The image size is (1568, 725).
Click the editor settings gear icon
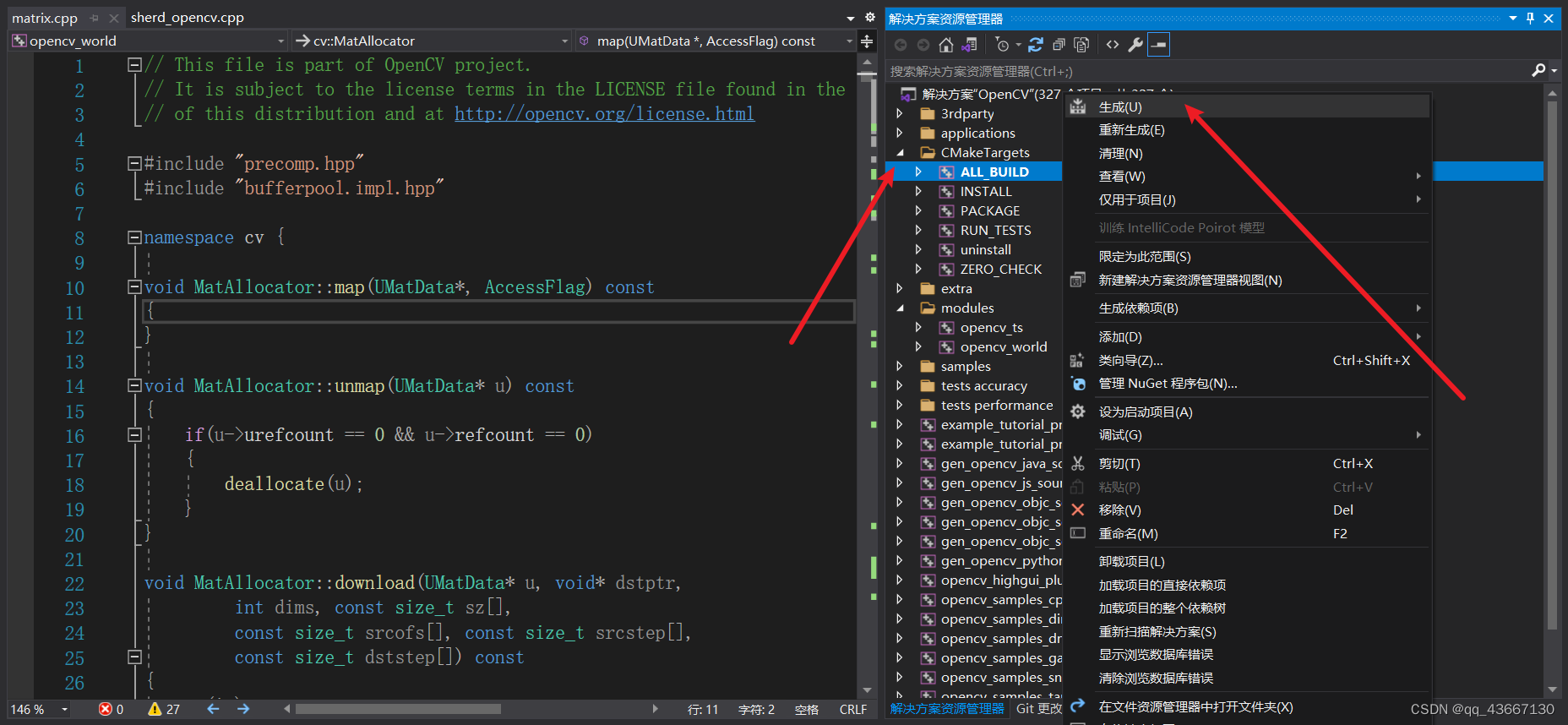coord(869,17)
